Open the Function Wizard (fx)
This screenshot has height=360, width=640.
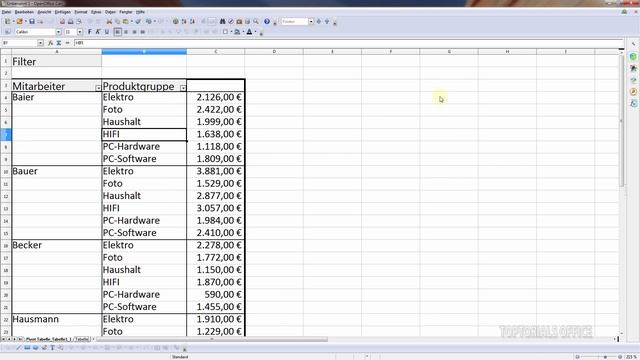50,43
